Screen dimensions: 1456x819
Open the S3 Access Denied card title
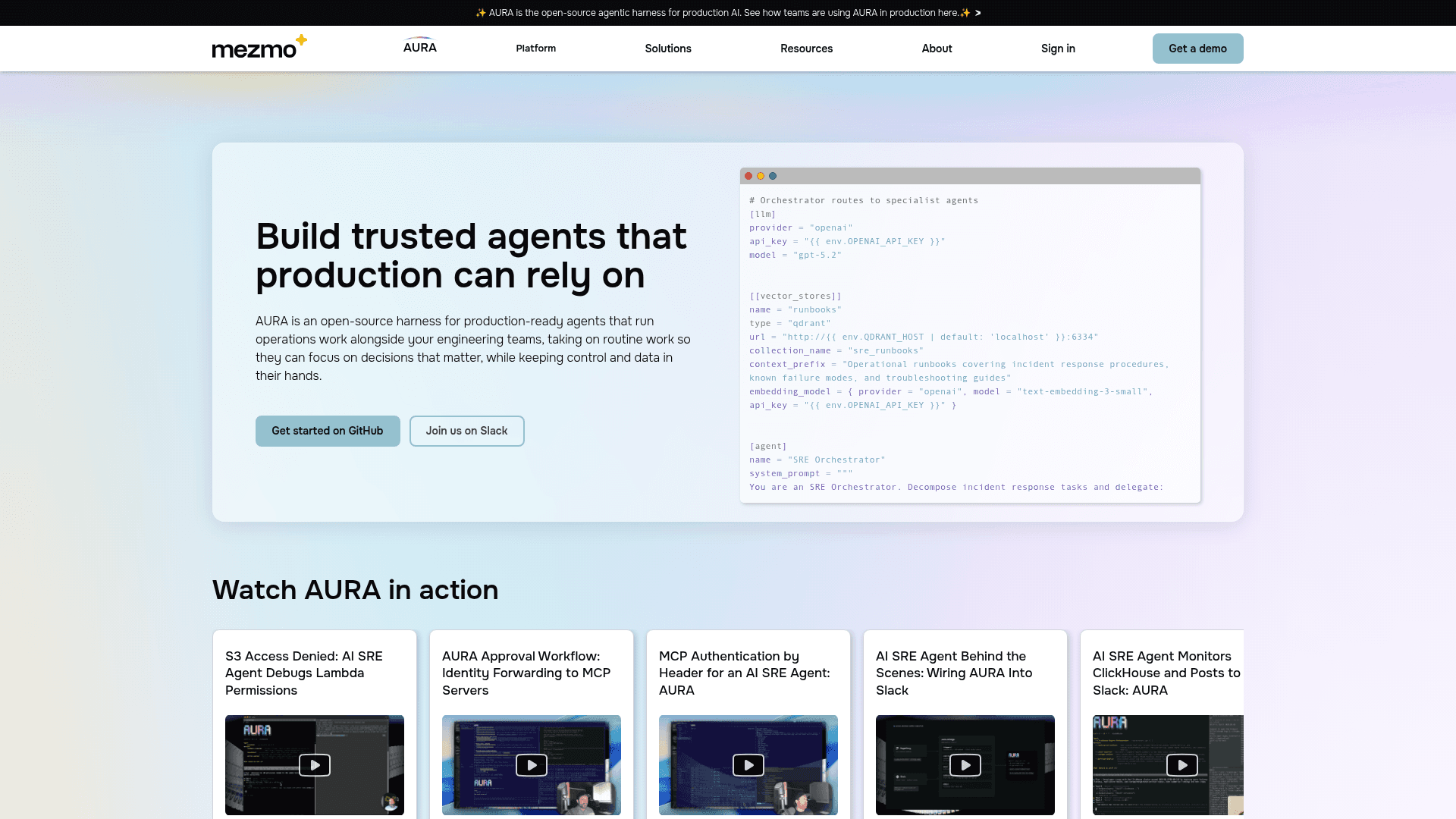pyautogui.click(x=304, y=673)
